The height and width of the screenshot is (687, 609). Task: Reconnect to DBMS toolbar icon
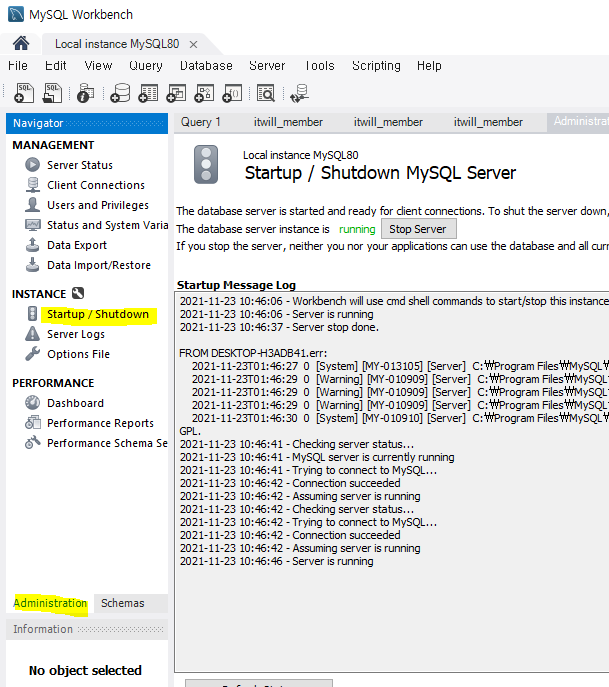tap(300, 93)
